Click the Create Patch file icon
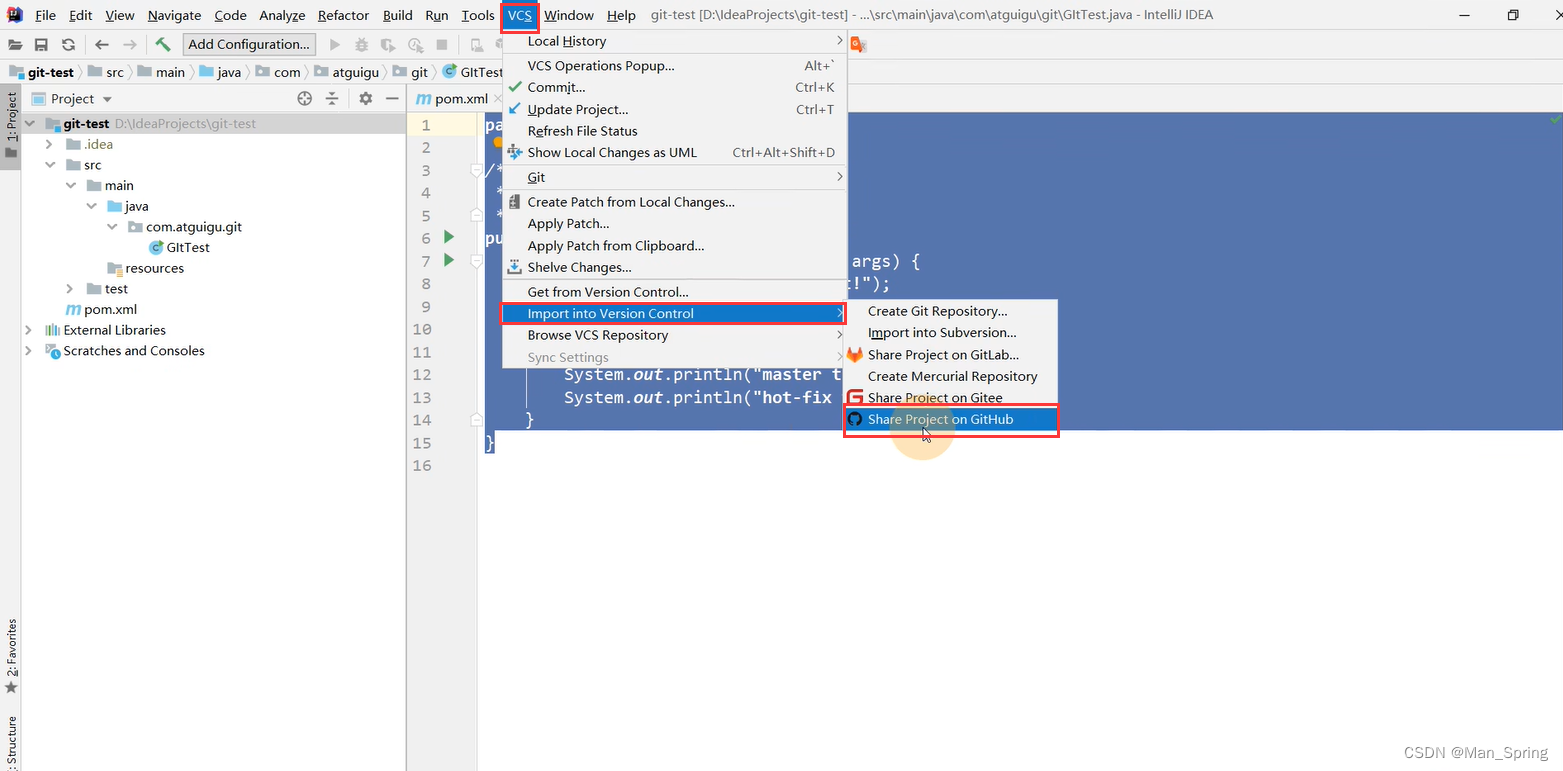1563x771 pixels. (515, 202)
